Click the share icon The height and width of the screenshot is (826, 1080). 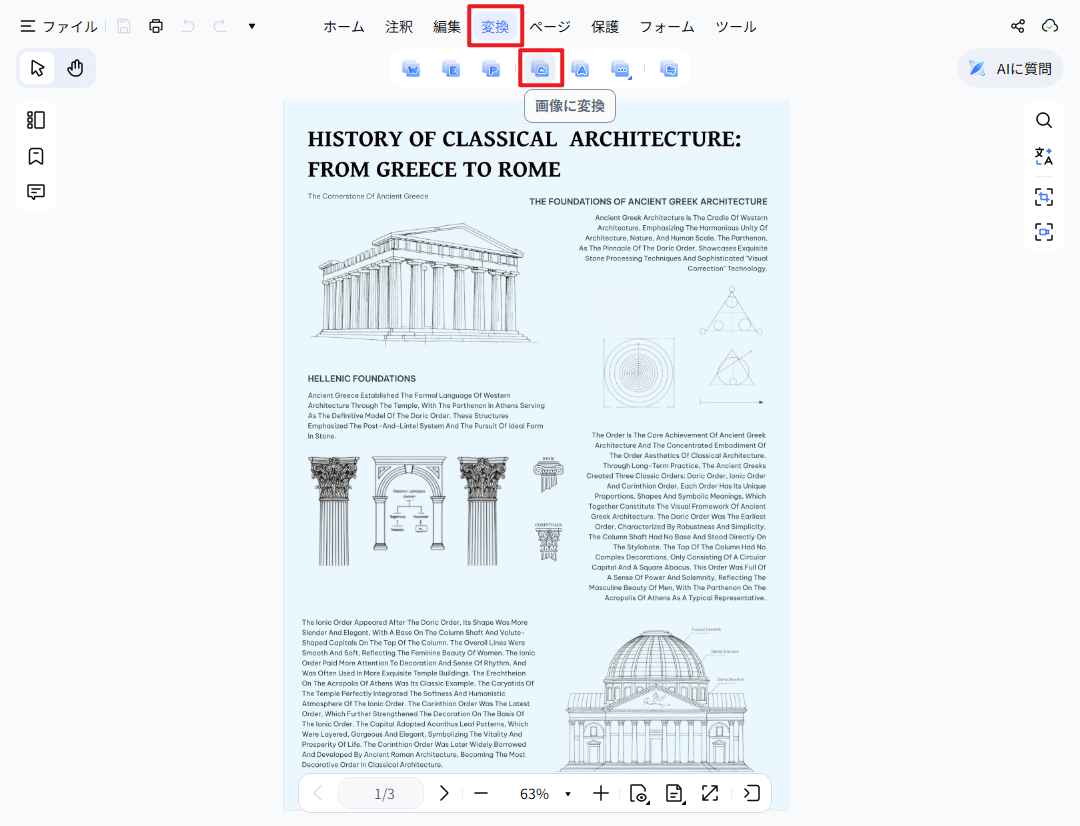(1018, 26)
